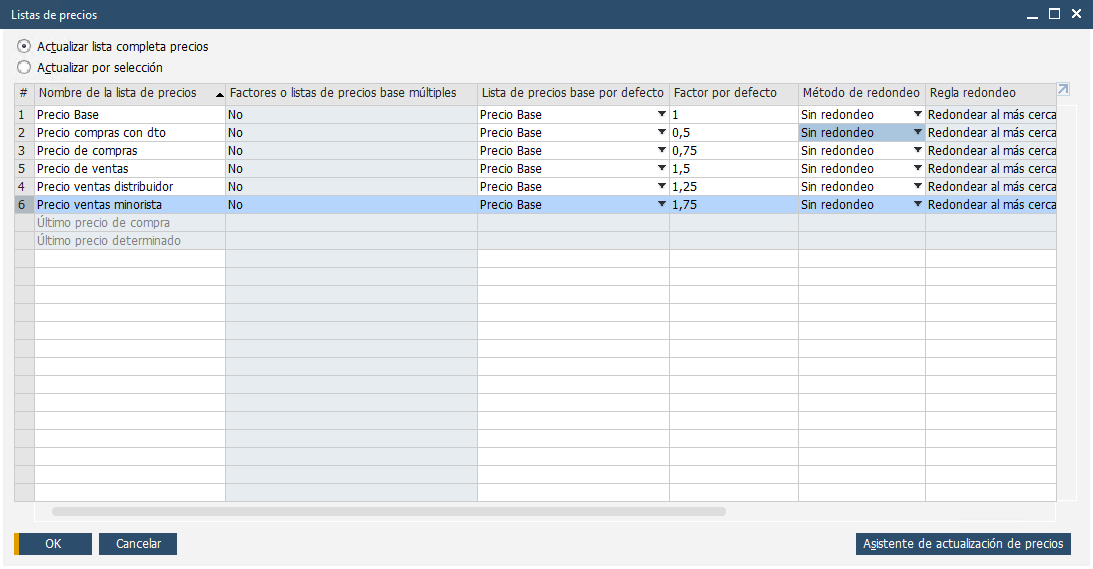Expand rounding method dropdown for Precio de compras row

pyautogui.click(x=917, y=151)
